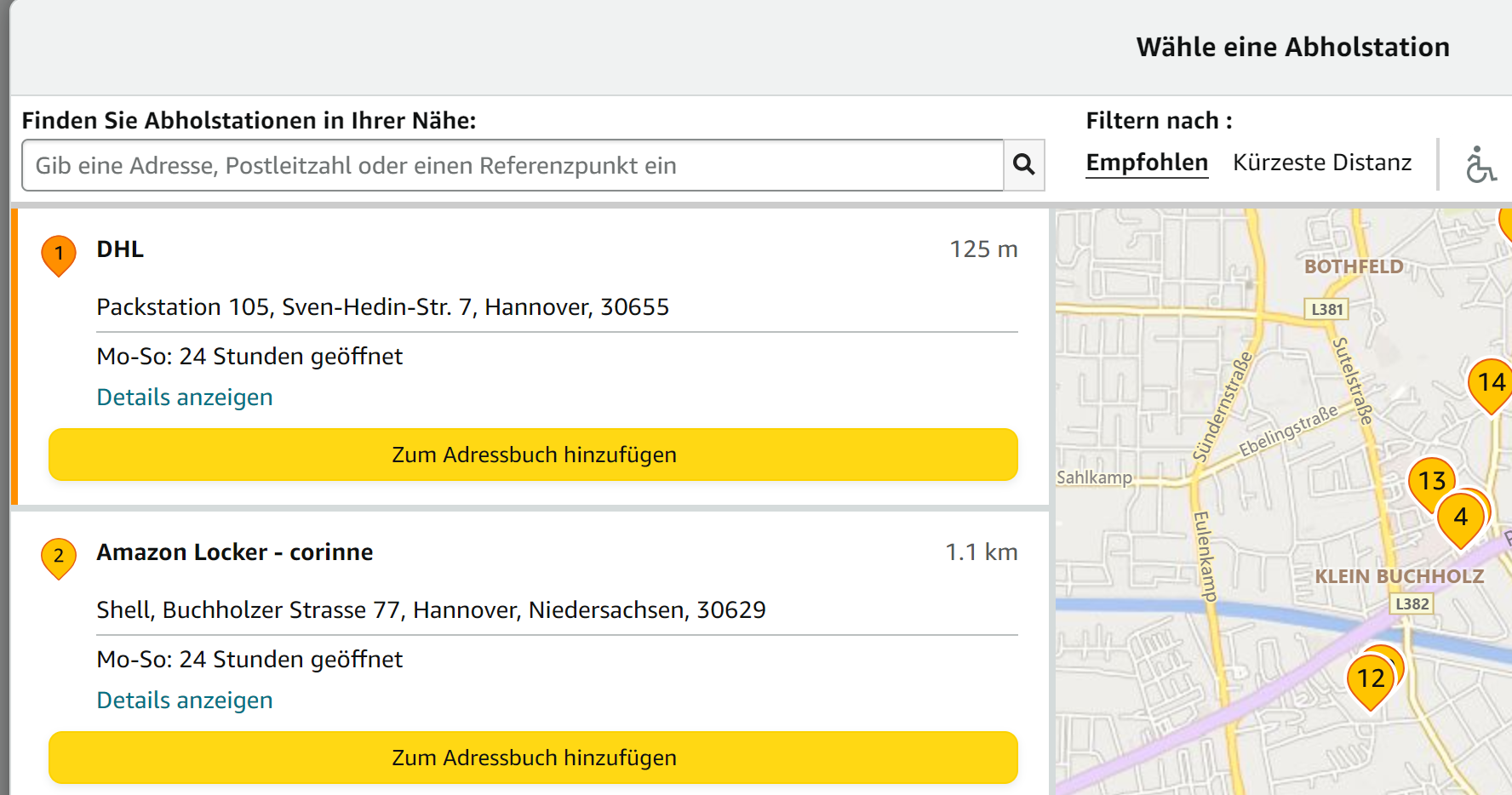Select map pin number 4

[x=1460, y=518]
